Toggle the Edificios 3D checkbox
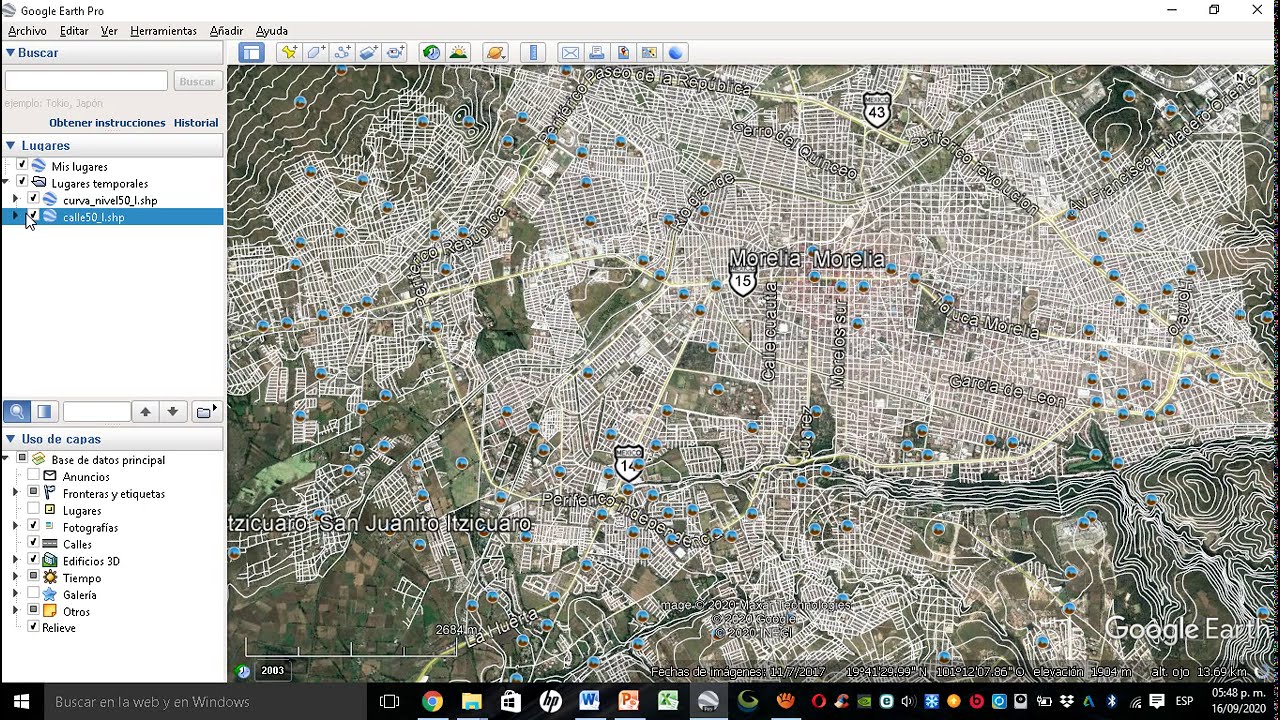Screen dimensions: 1280x720 coord(33,561)
